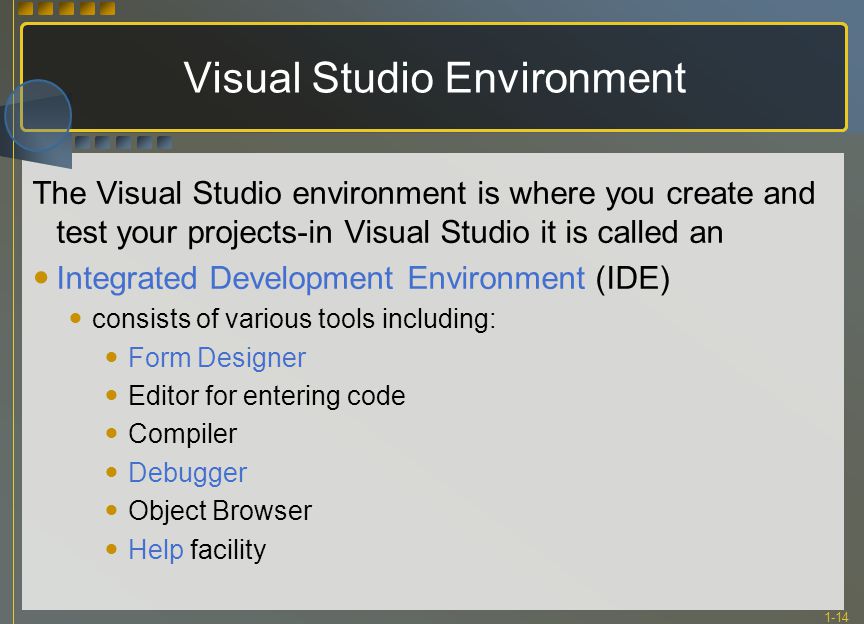Click the blue "Integrated Development Environment" text

[321, 278]
